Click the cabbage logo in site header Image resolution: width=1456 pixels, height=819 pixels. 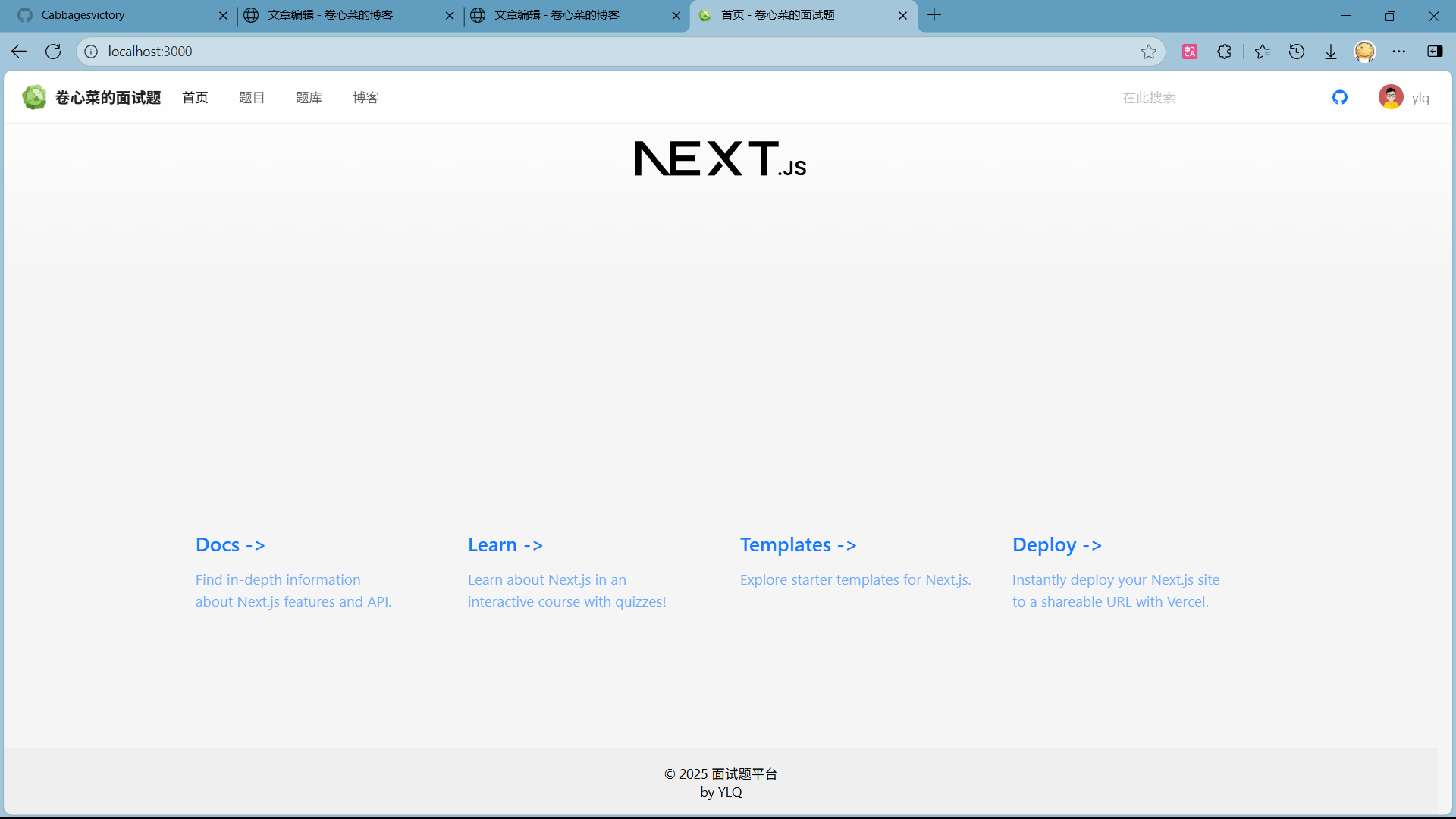coord(34,97)
